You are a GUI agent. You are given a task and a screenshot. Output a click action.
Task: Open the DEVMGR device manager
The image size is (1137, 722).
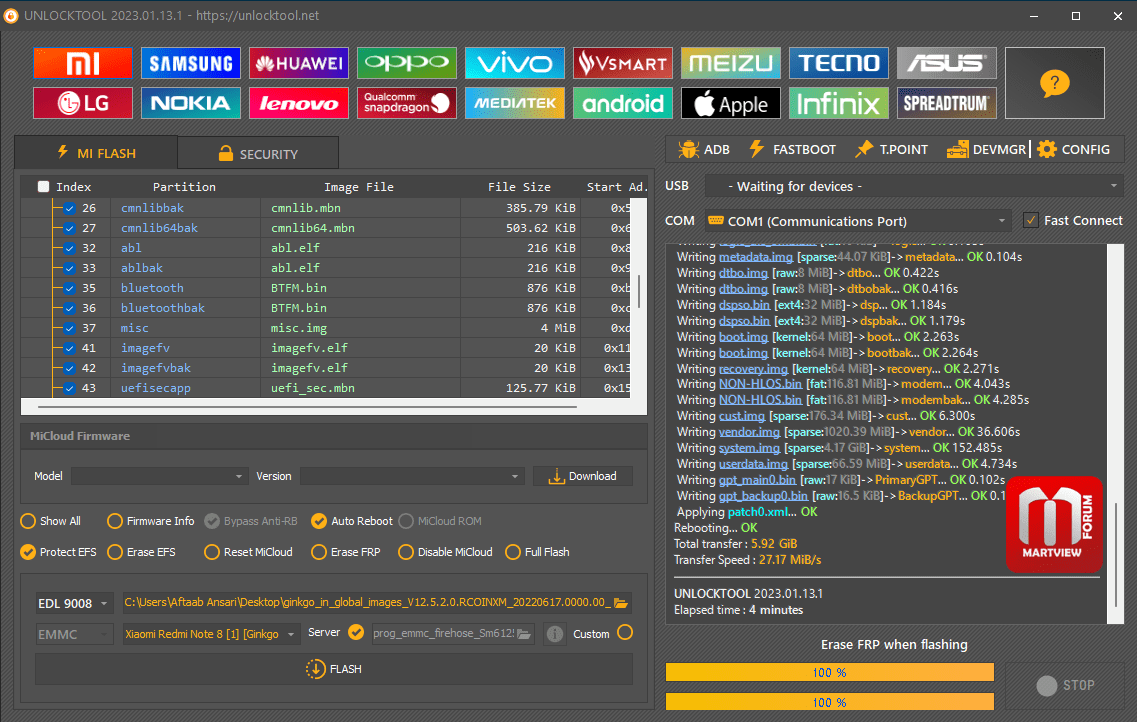coord(986,149)
